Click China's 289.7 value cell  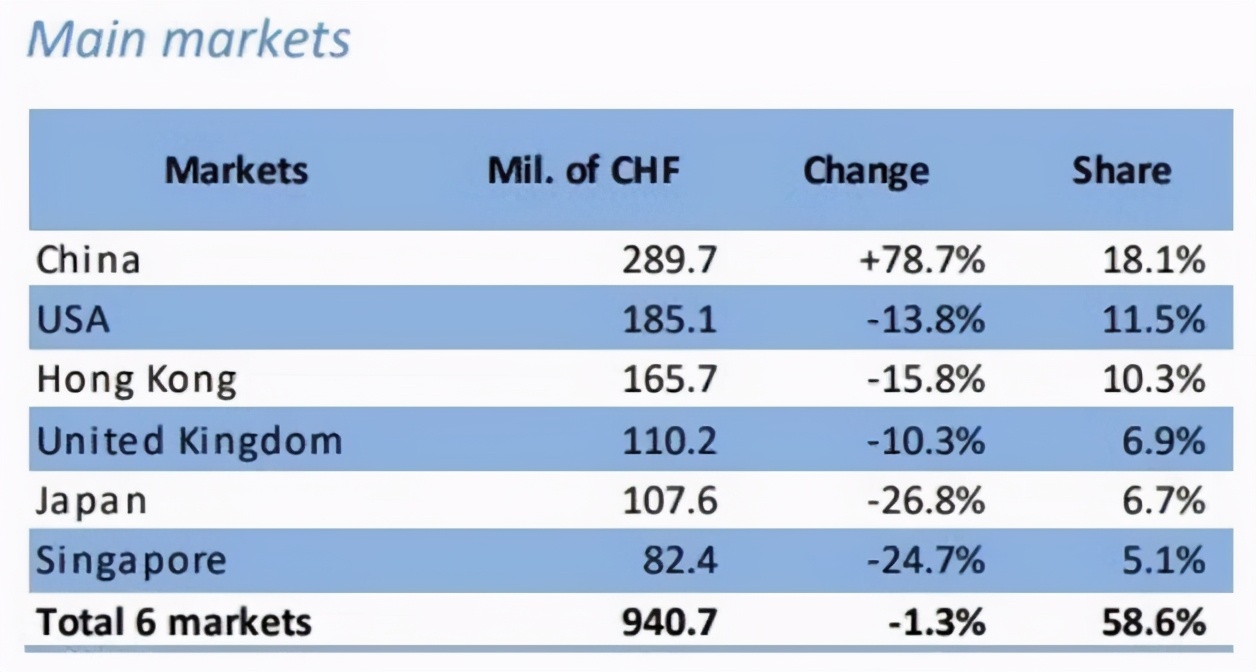coord(670,261)
